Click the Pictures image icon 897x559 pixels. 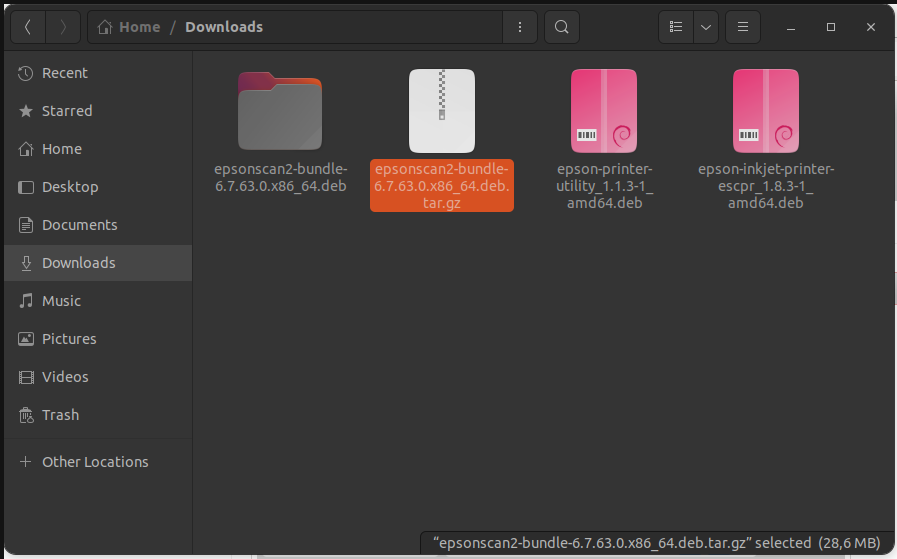click(26, 339)
